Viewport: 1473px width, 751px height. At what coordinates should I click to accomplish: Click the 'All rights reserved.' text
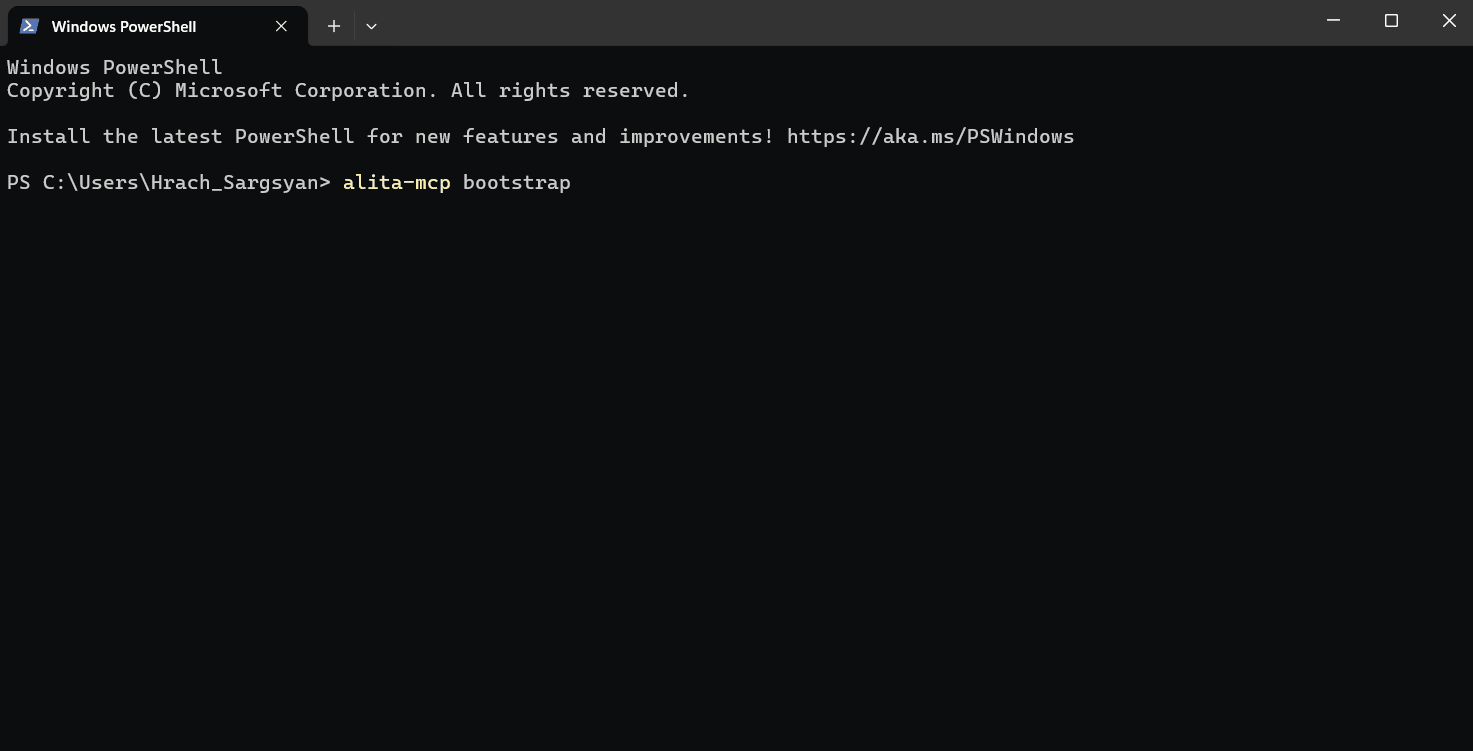click(x=570, y=90)
